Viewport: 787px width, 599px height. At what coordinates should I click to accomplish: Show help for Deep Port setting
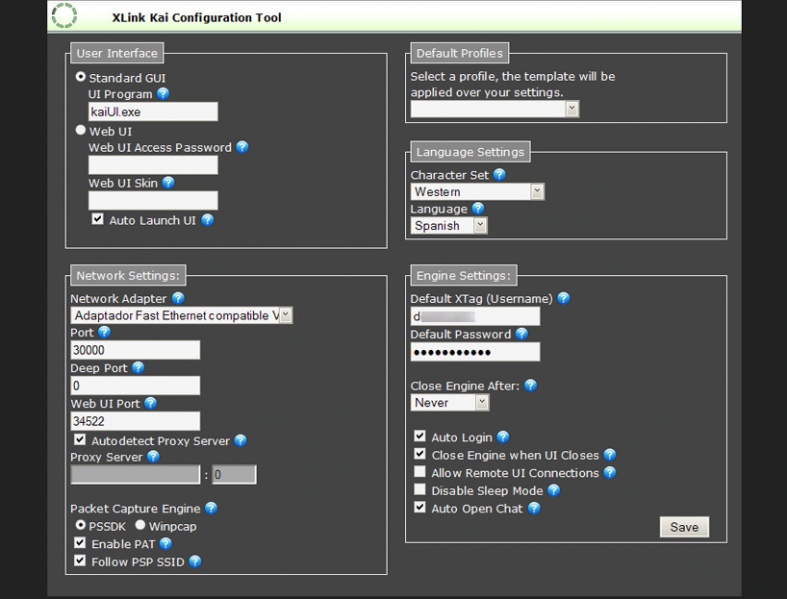pyautogui.click(x=138, y=368)
